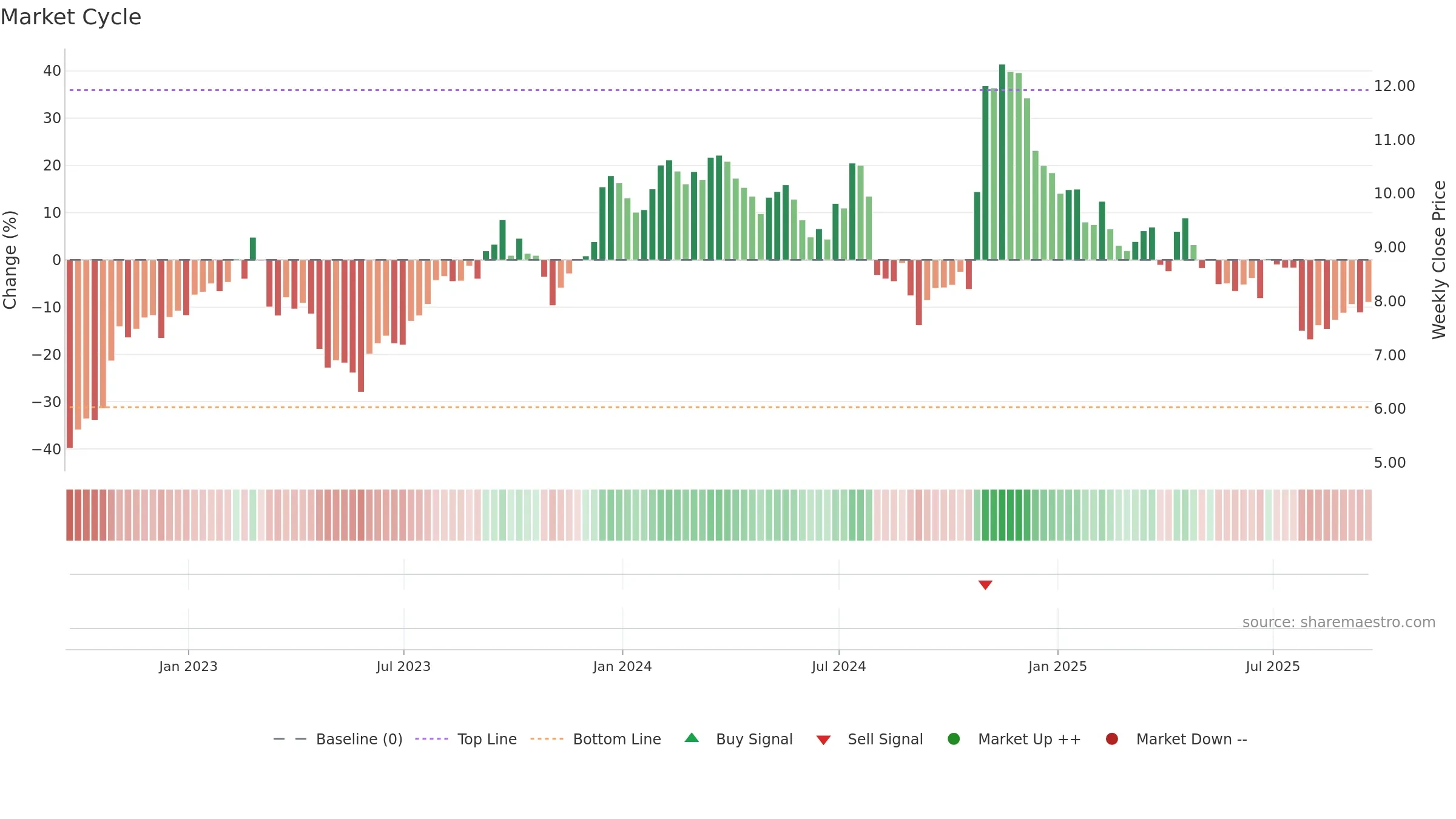This screenshot has width=1456, height=819.
Task: Click the gray dashed Baseline sample
Action: pyautogui.click(x=290, y=739)
